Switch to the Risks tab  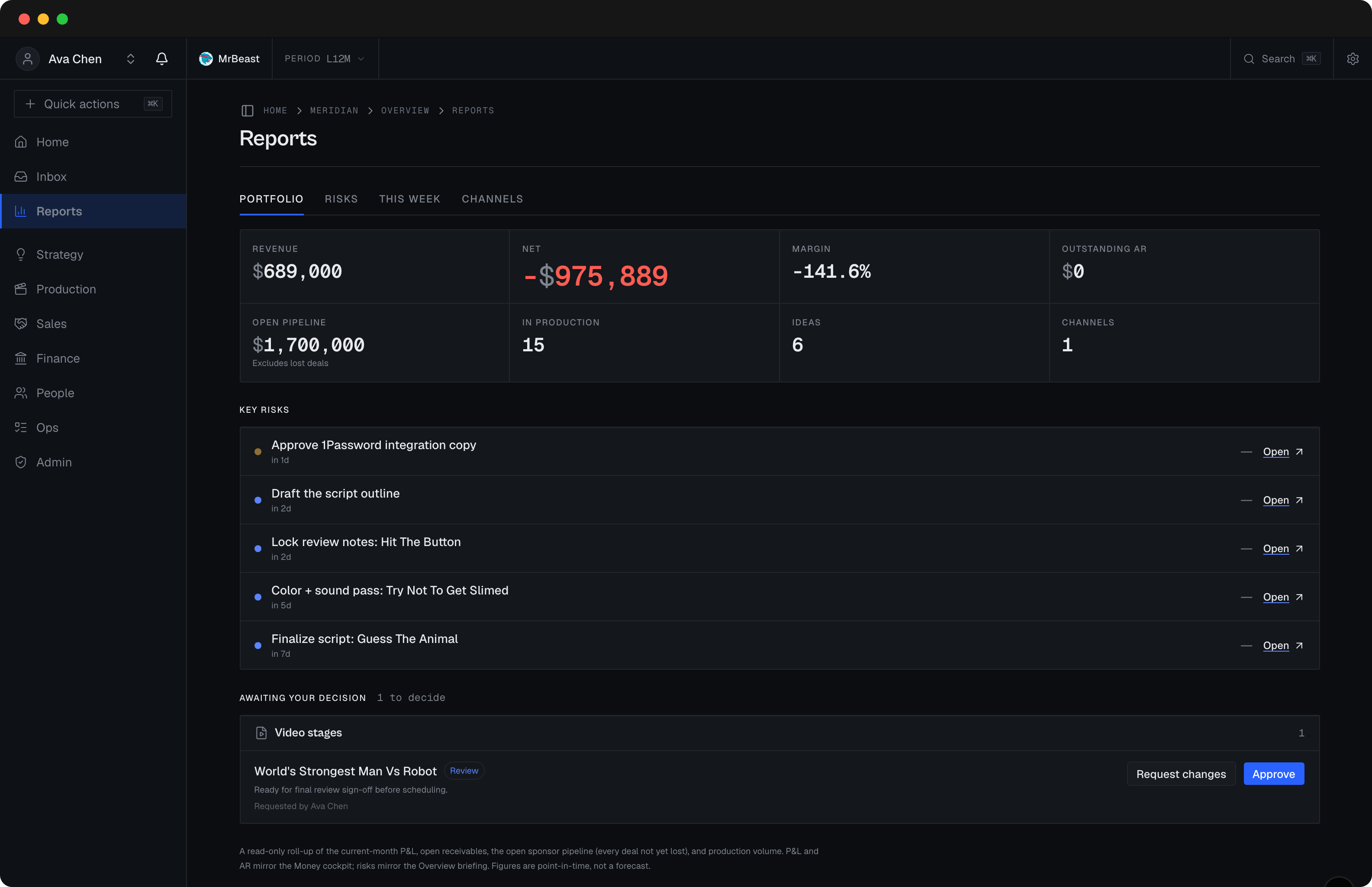pos(341,199)
